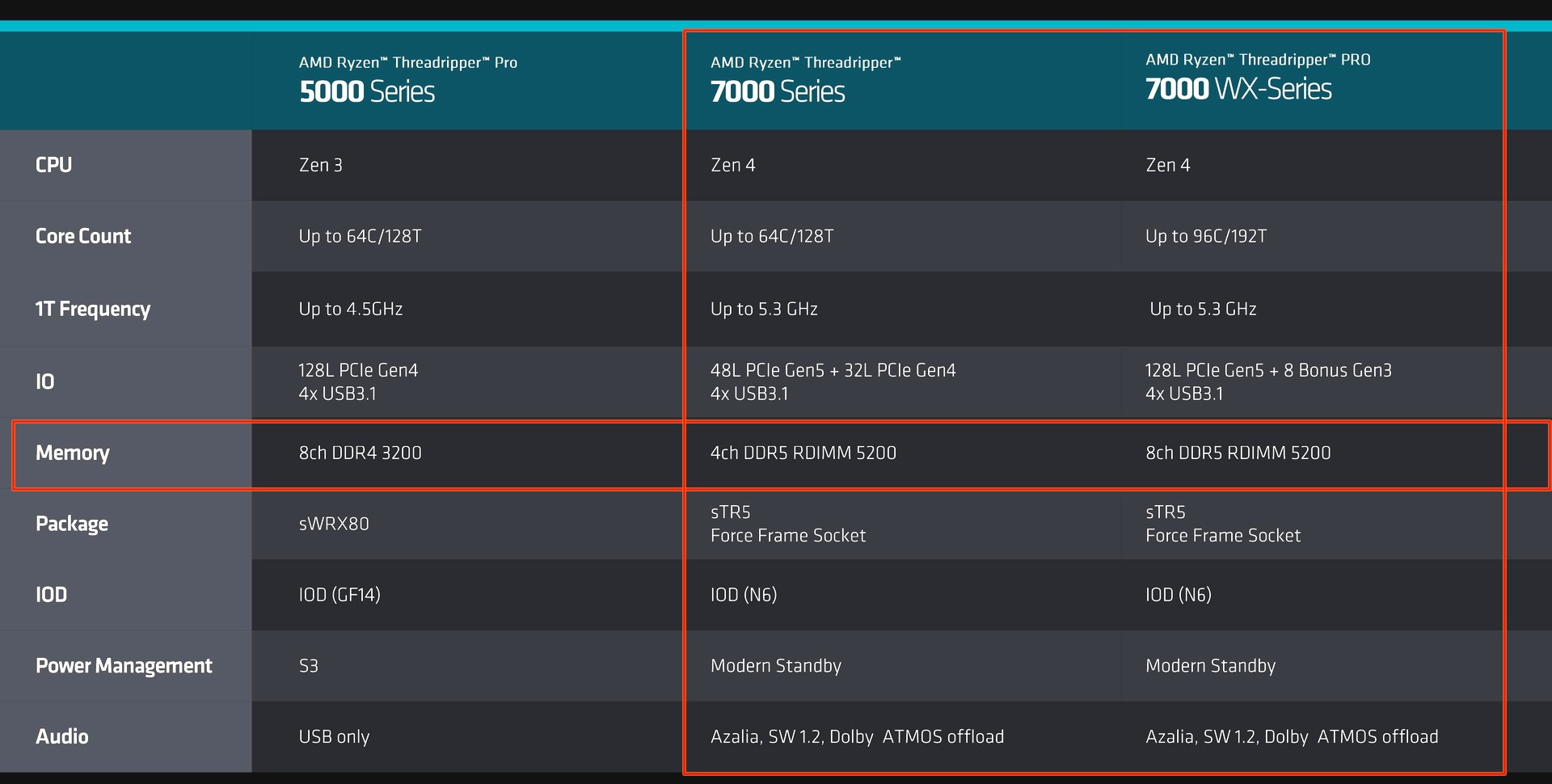This screenshot has width=1552, height=784.
Task: Select the 1T Frequency row label
Action: (x=93, y=309)
